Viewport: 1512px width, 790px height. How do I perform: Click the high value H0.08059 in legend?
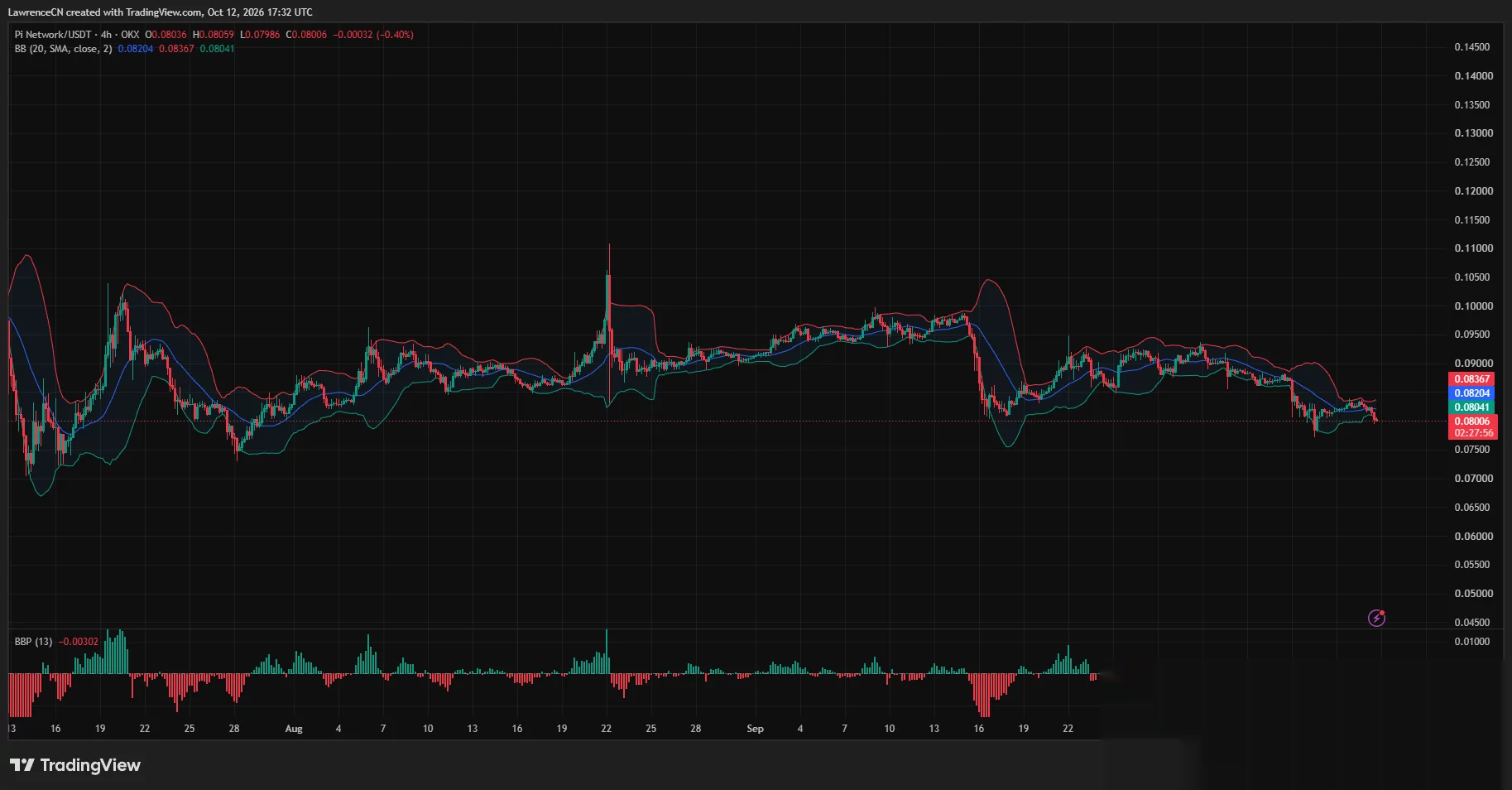214,35
